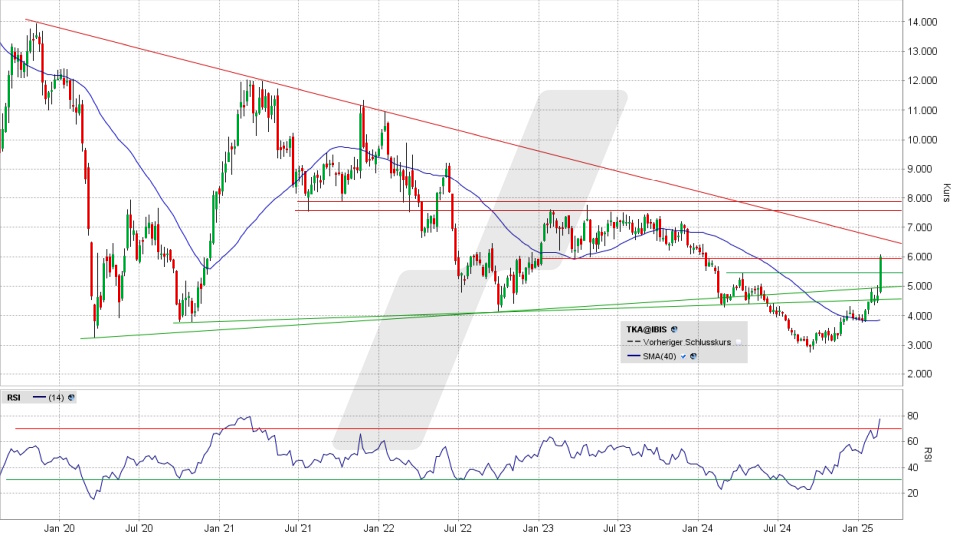This screenshot has width=960, height=540.
Task: Click the blue RSI line sample in legend
Action: [x=39, y=397]
